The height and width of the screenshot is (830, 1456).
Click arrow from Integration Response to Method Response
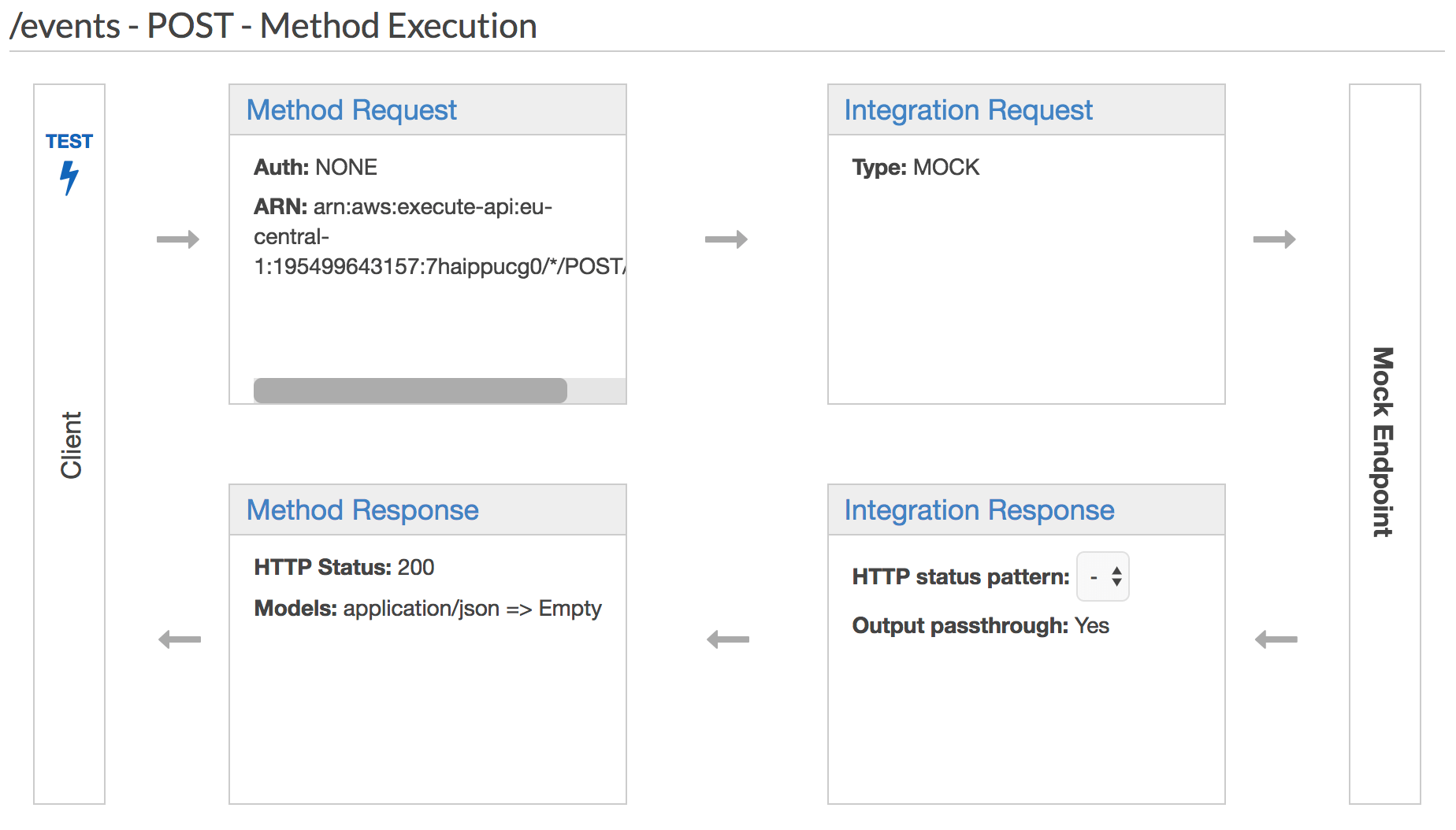click(x=728, y=639)
